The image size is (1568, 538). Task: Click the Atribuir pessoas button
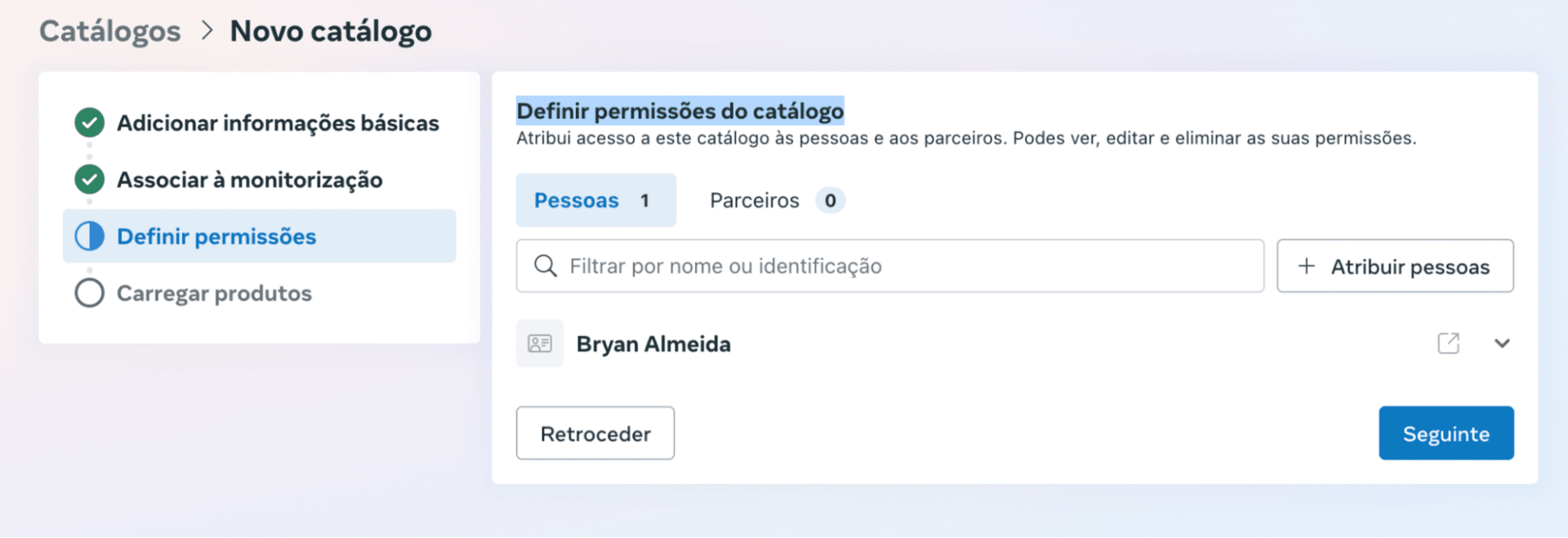click(x=1395, y=266)
